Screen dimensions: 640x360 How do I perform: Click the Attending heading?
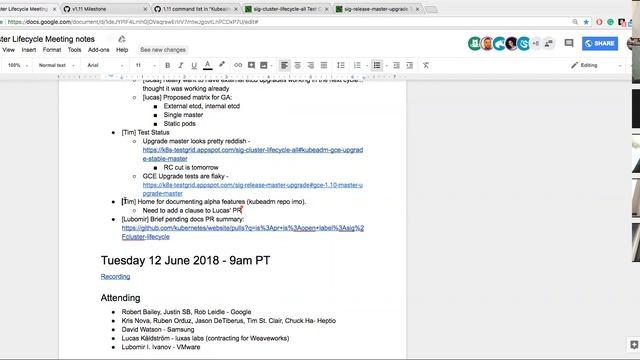pyautogui.click(x=120, y=298)
